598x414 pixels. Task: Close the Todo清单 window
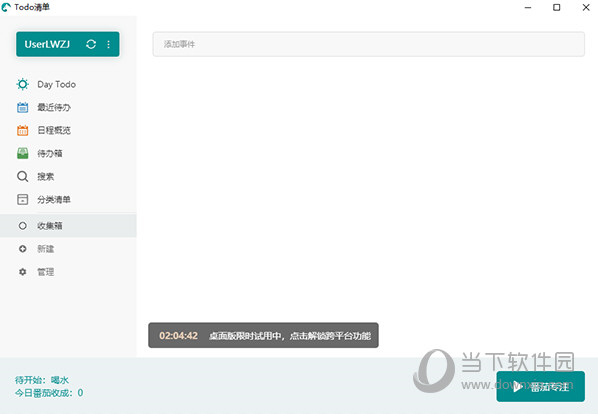[x=586, y=7]
